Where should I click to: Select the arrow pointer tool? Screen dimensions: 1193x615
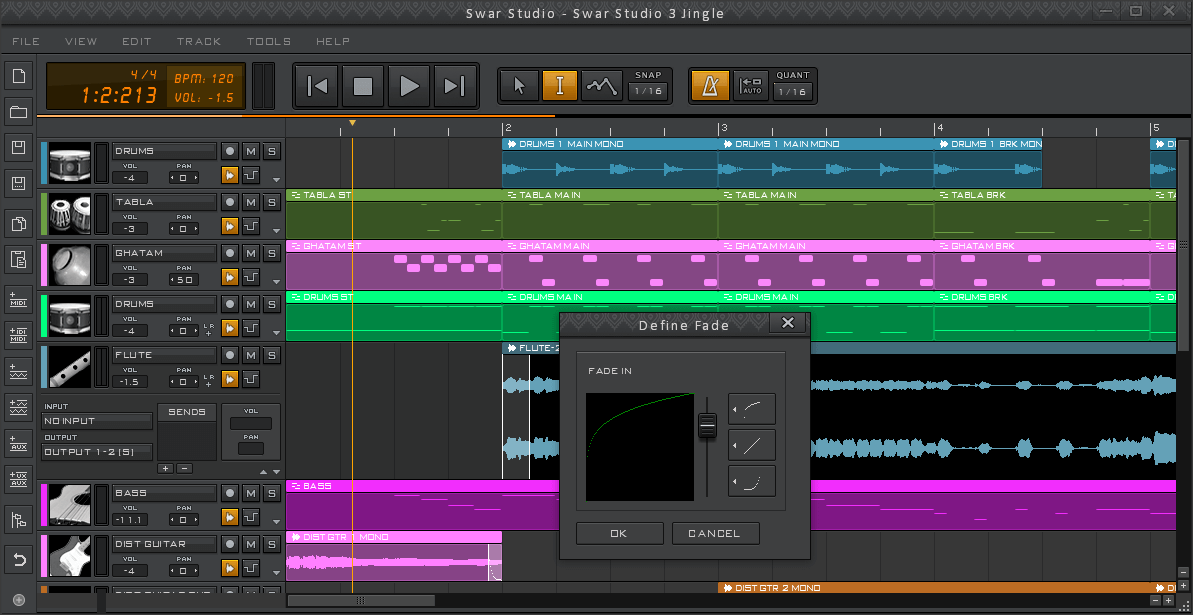520,85
